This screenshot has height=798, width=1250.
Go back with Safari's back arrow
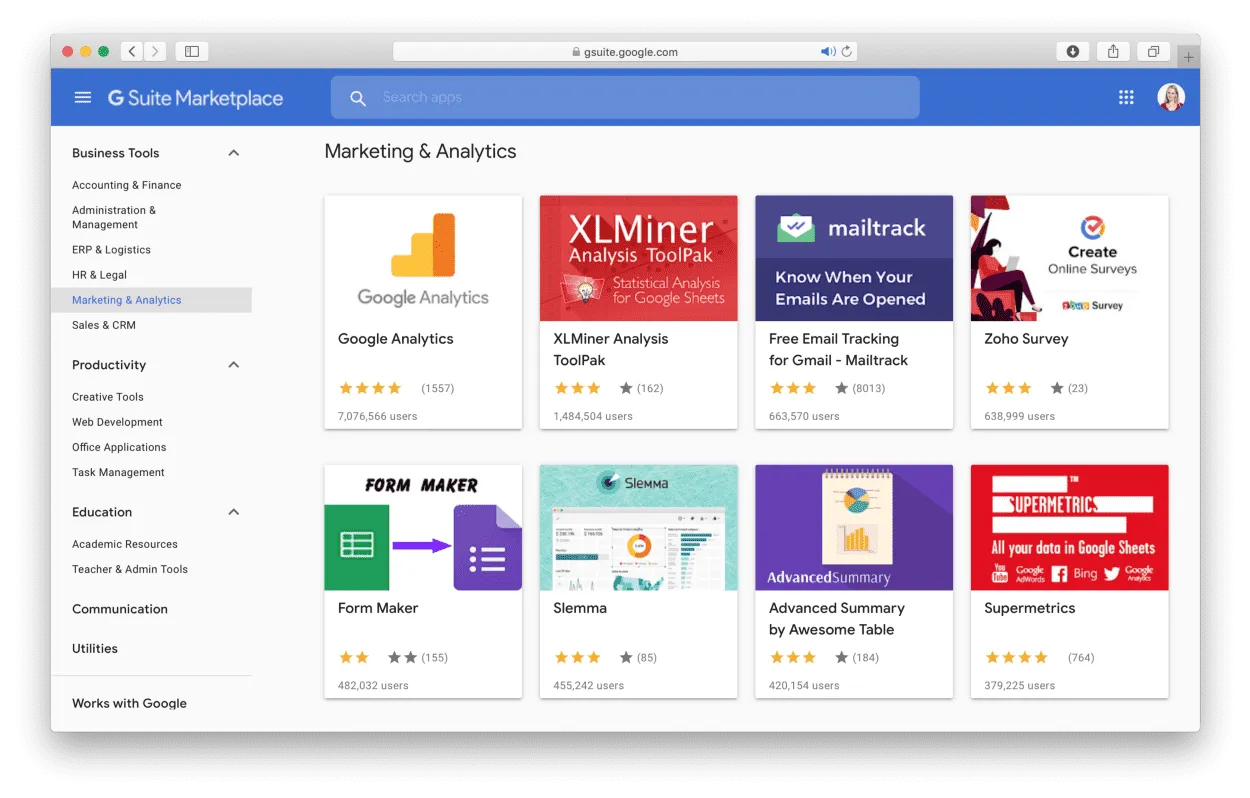click(x=133, y=51)
